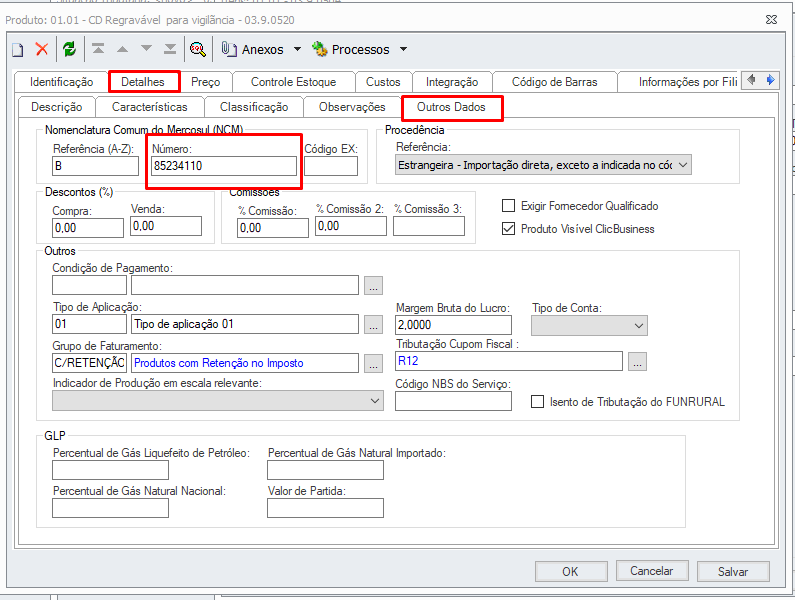Select the Observações sub-tab
Screen dimensions: 795x600
(x=352, y=107)
